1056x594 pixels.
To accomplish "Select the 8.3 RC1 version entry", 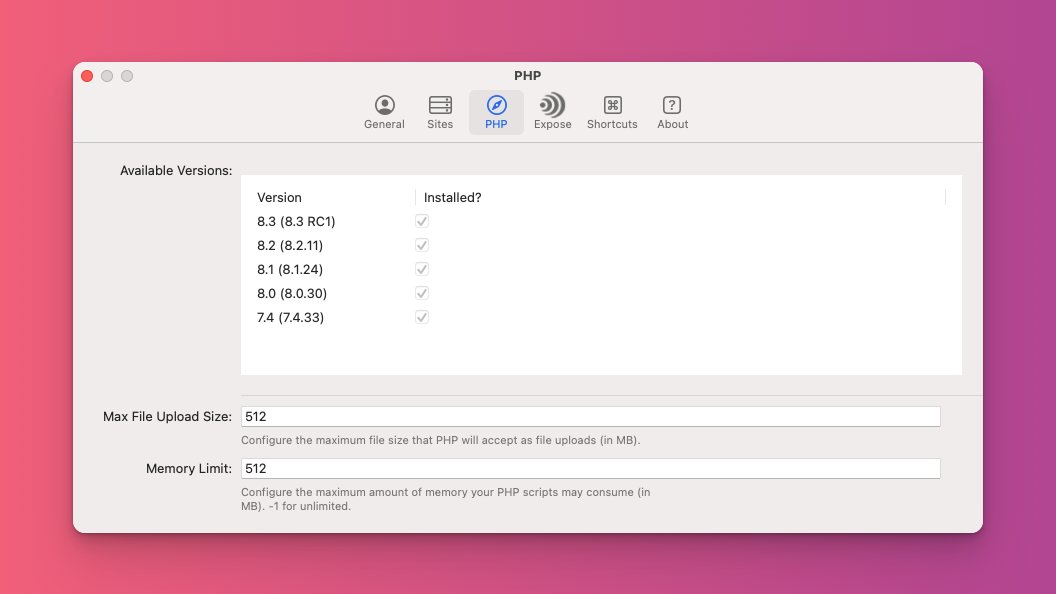I will click(295, 221).
